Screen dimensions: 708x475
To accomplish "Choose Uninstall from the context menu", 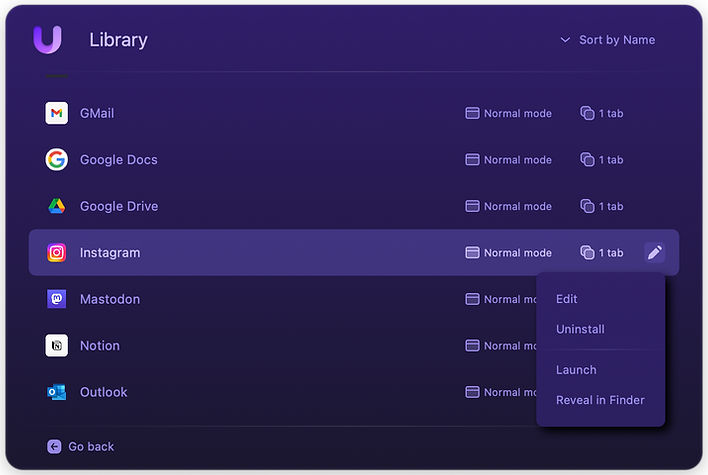I will pos(580,329).
